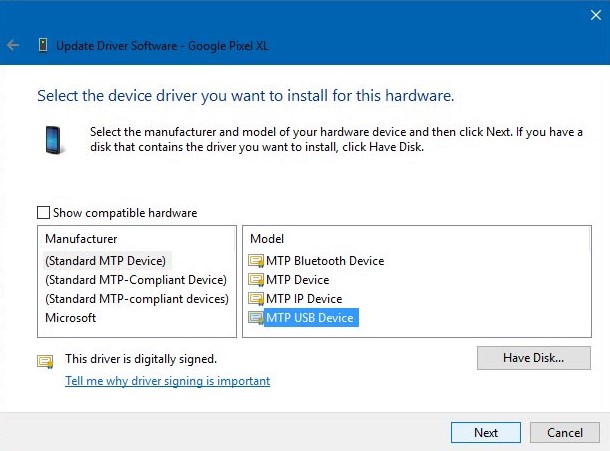Choose the MTP Device model
Viewport: 610px width, 451px height.
(x=298, y=280)
